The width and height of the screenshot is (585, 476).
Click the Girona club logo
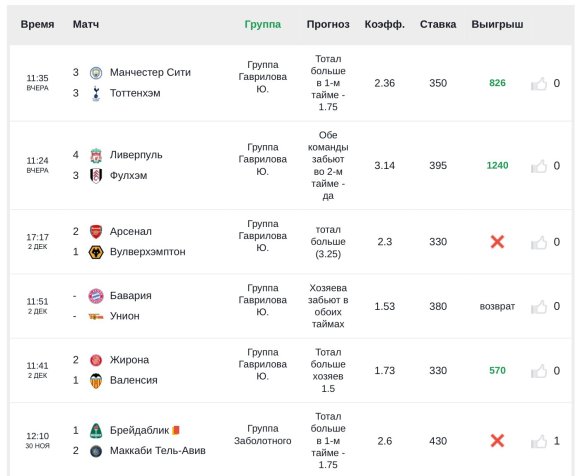(x=96, y=360)
